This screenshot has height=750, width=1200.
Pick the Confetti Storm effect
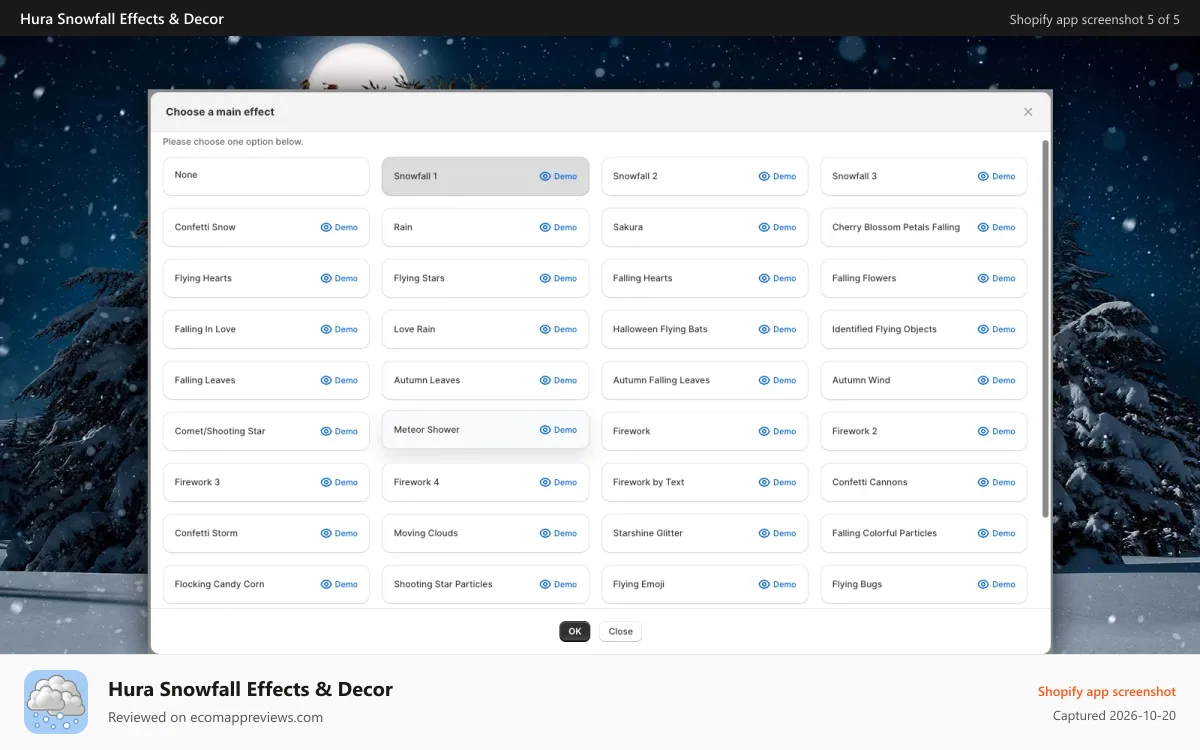coord(266,533)
